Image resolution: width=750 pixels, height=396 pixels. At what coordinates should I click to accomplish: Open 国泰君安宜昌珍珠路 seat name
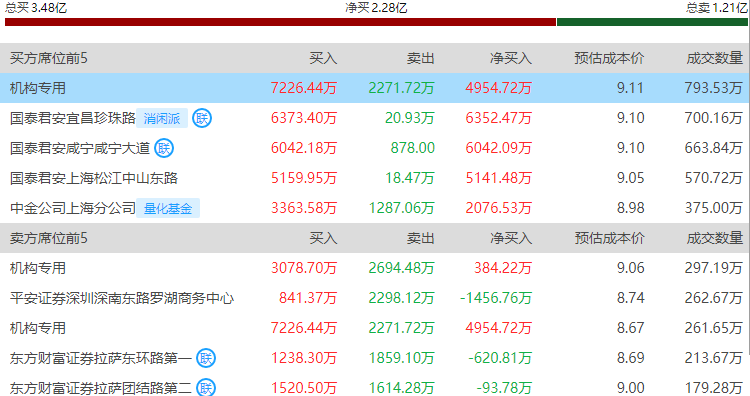point(73,118)
